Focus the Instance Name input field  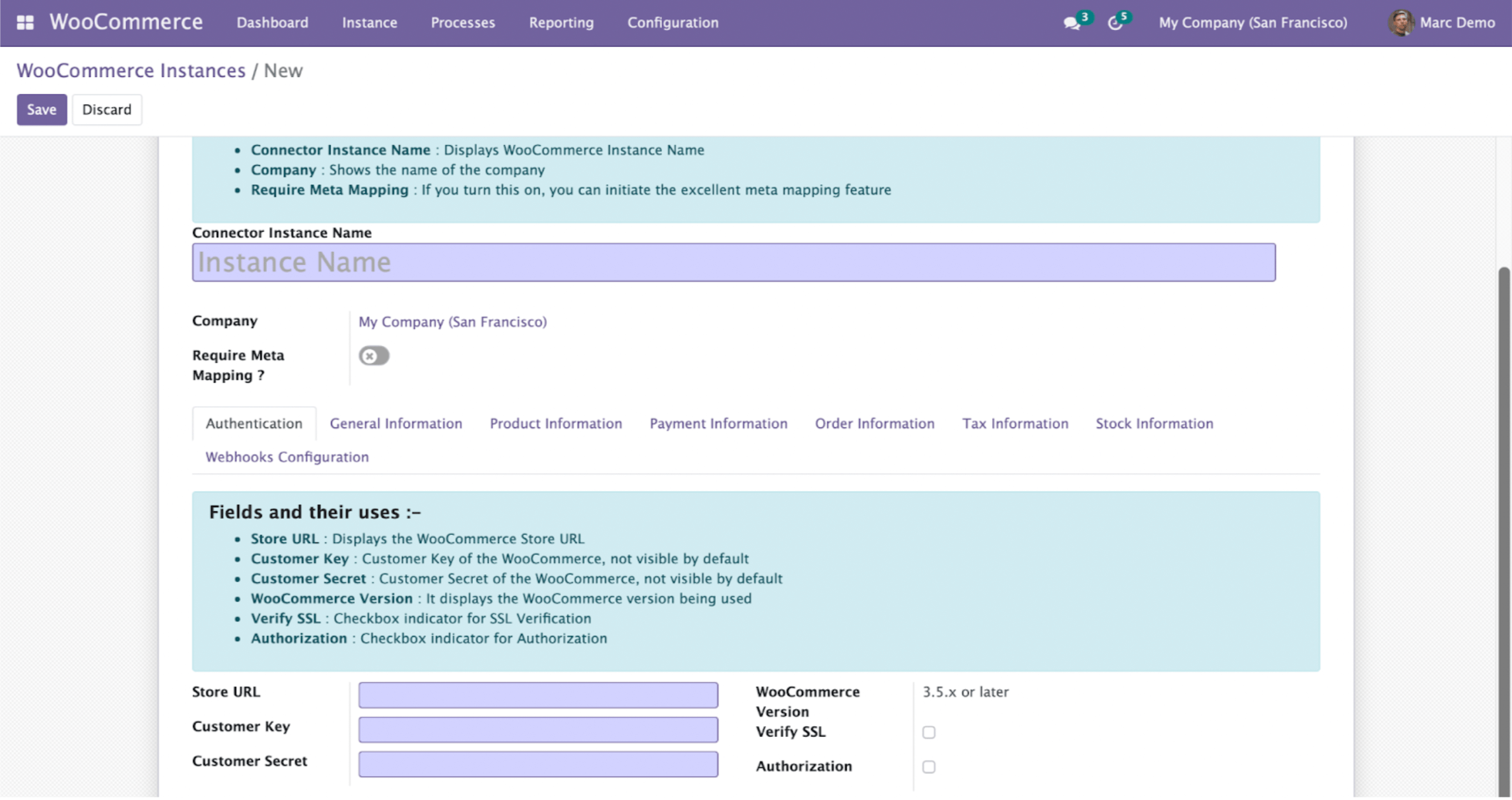click(733, 262)
